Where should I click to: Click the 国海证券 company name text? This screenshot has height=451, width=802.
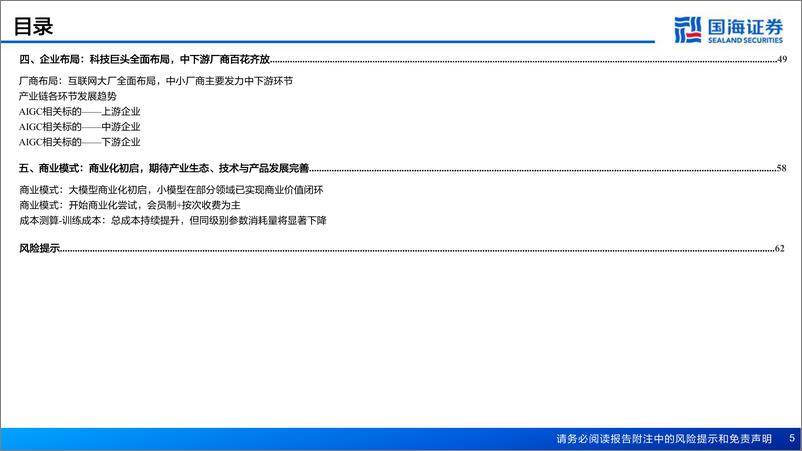click(745, 27)
